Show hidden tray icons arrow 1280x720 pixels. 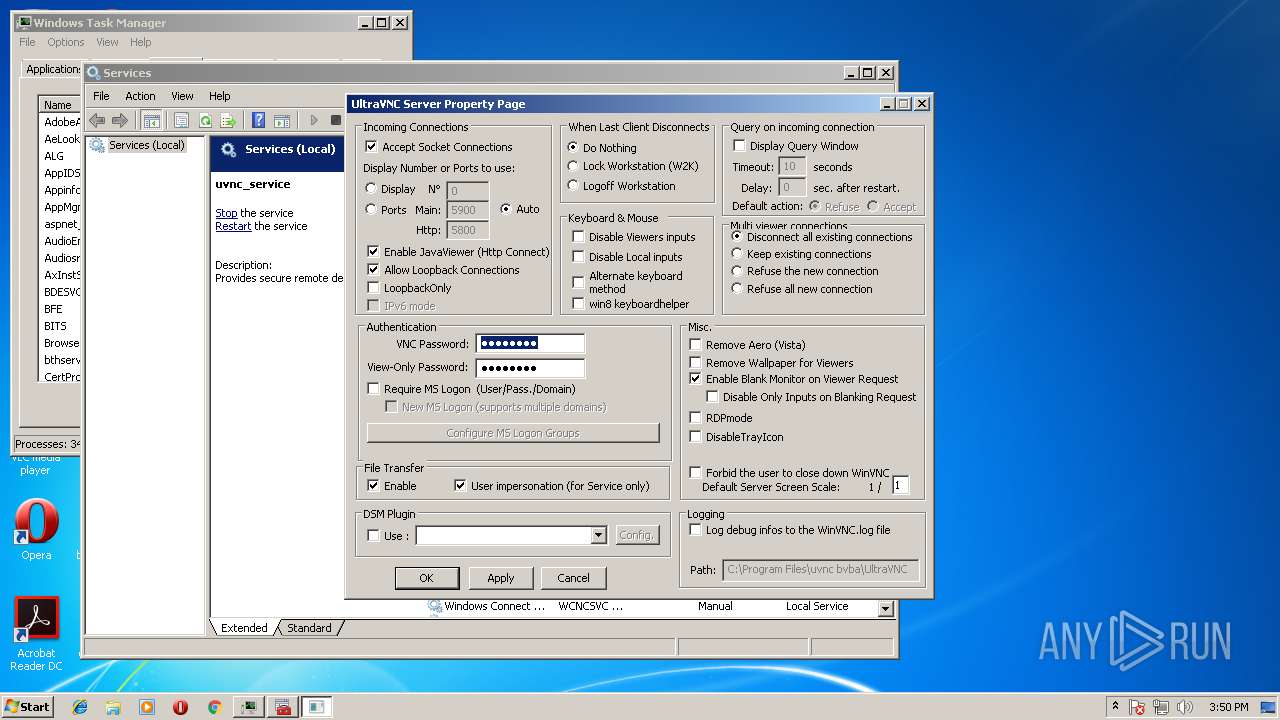(1115, 707)
